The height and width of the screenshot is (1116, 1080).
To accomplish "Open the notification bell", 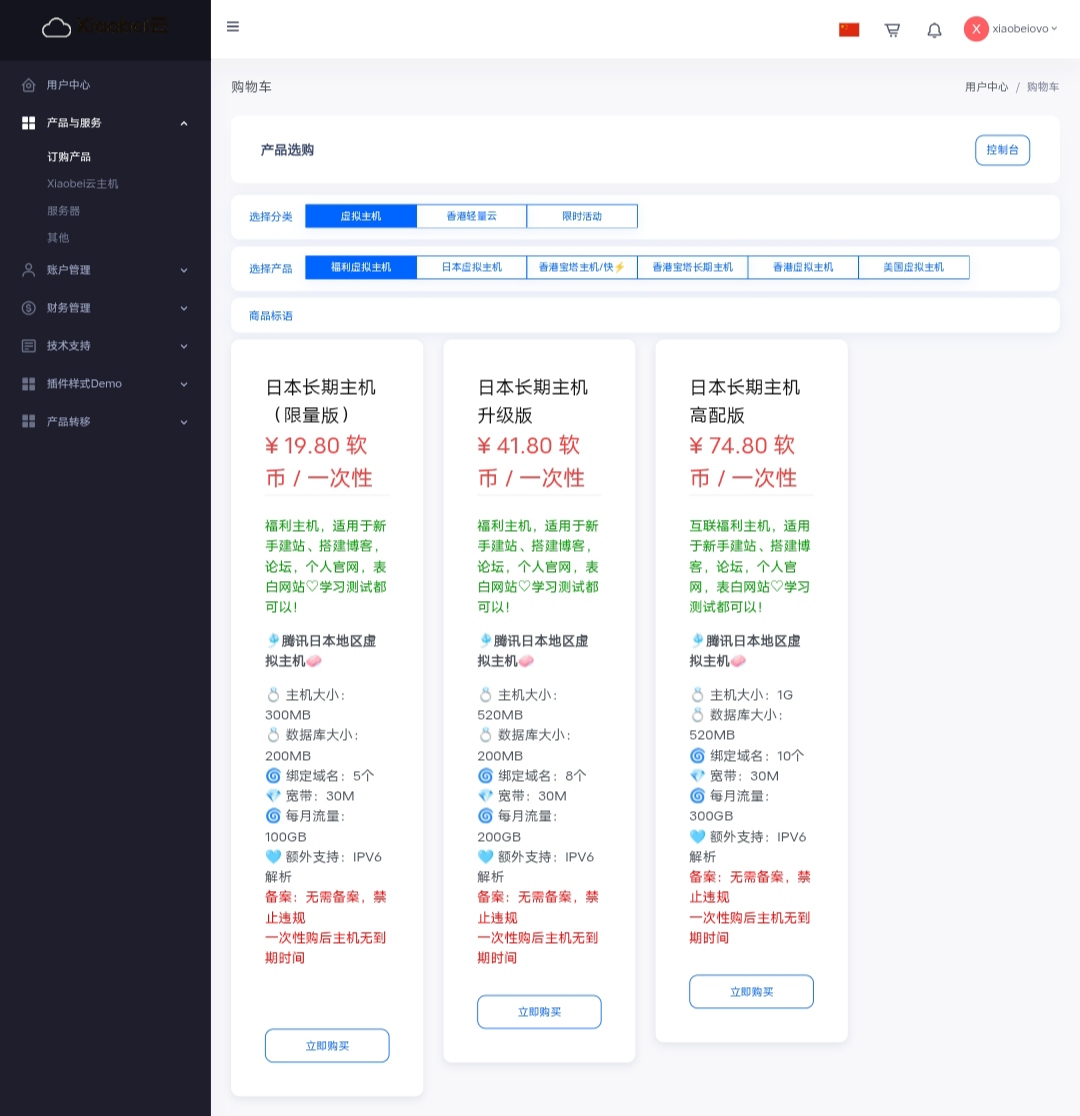I will click(x=934, y=30).
